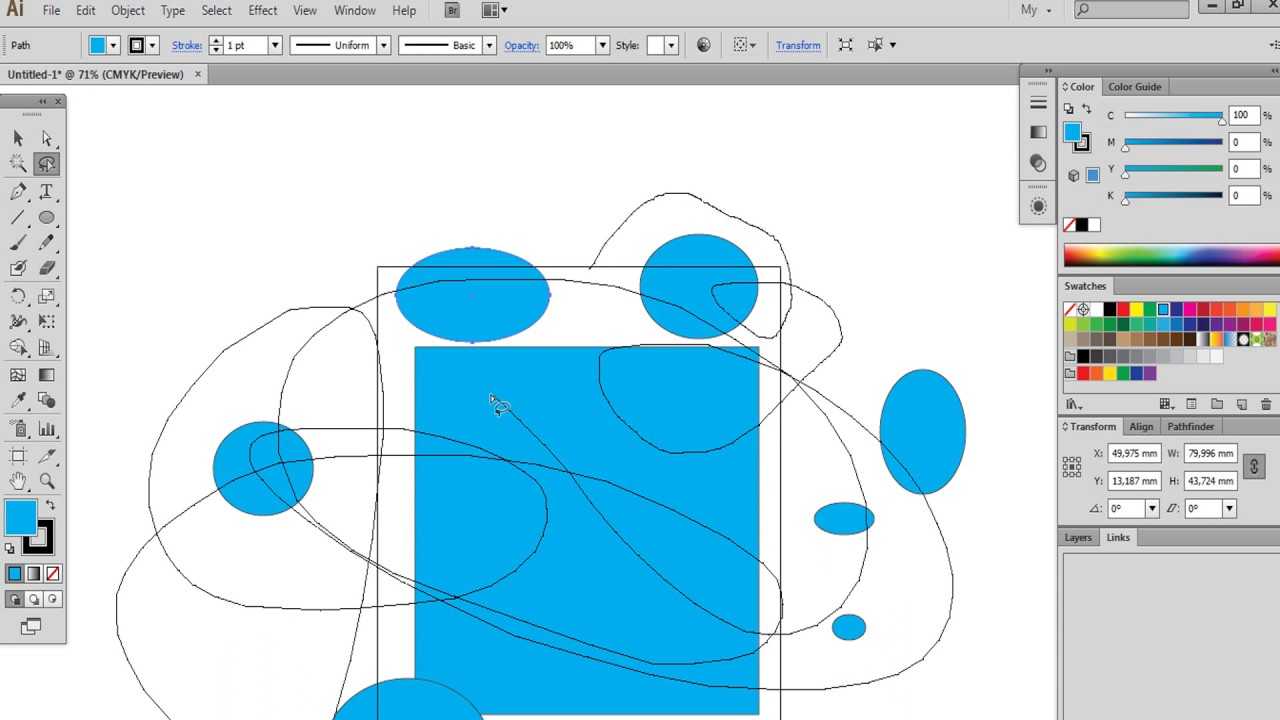Open the Swatch Libraries menu icon
Image resolution: width=1280 pixels, height=720 pixels.
(x=1074, y=404)
